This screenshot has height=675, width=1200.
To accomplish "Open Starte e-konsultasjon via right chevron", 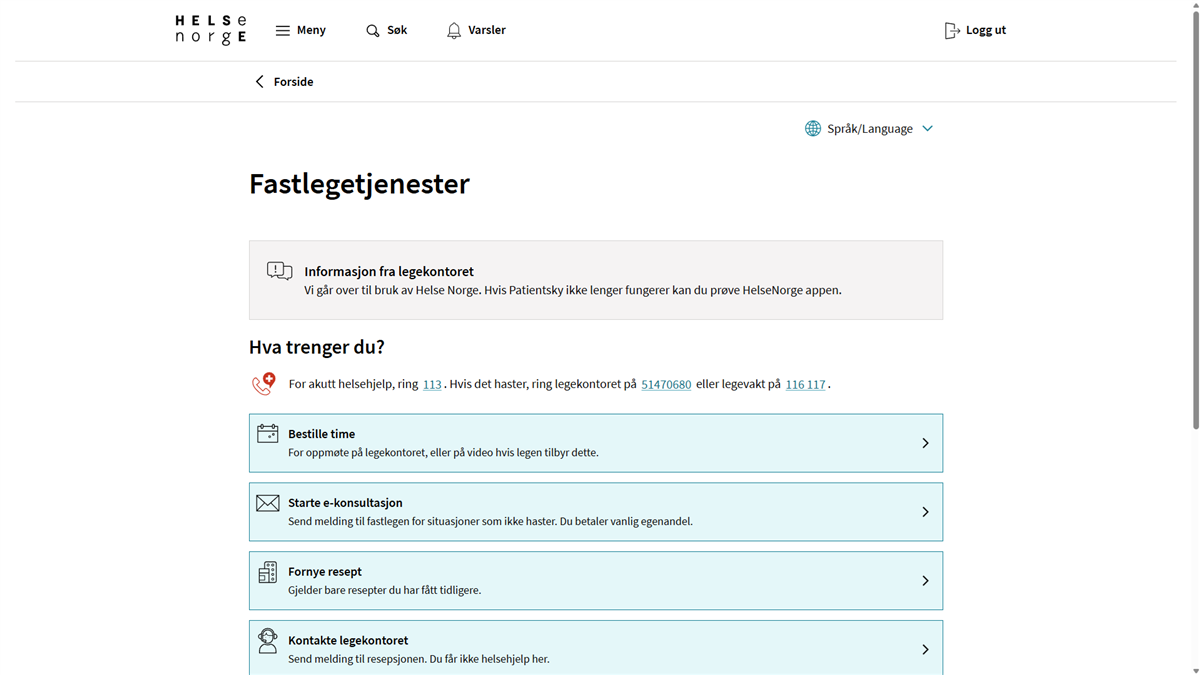I will pos(925,512).
